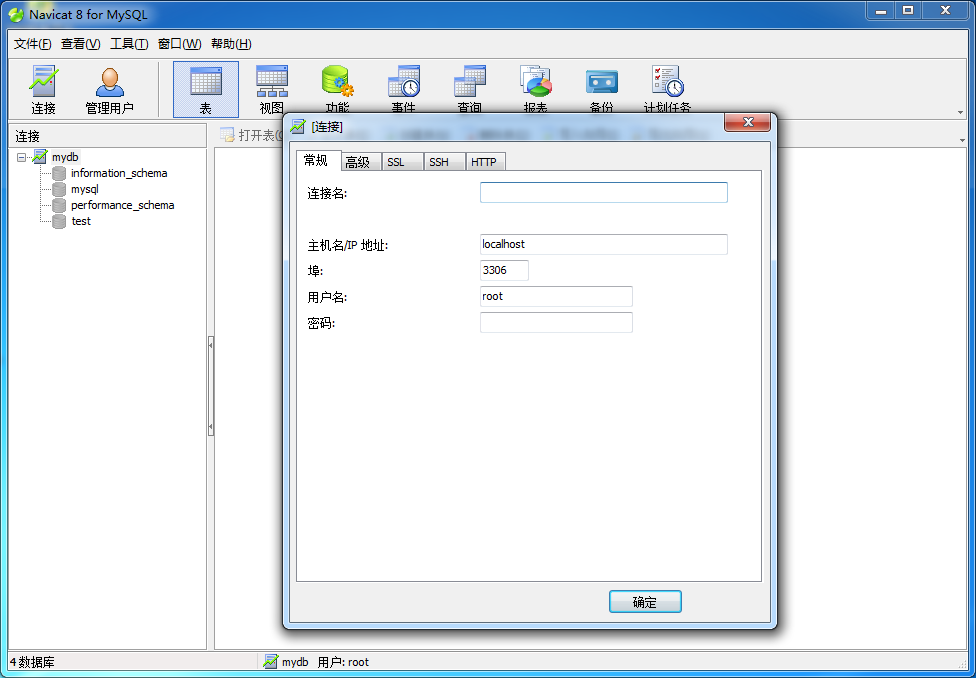Minimize the Navicat window
Viewport: 976px width, 678px height.
tap(881, 9)
